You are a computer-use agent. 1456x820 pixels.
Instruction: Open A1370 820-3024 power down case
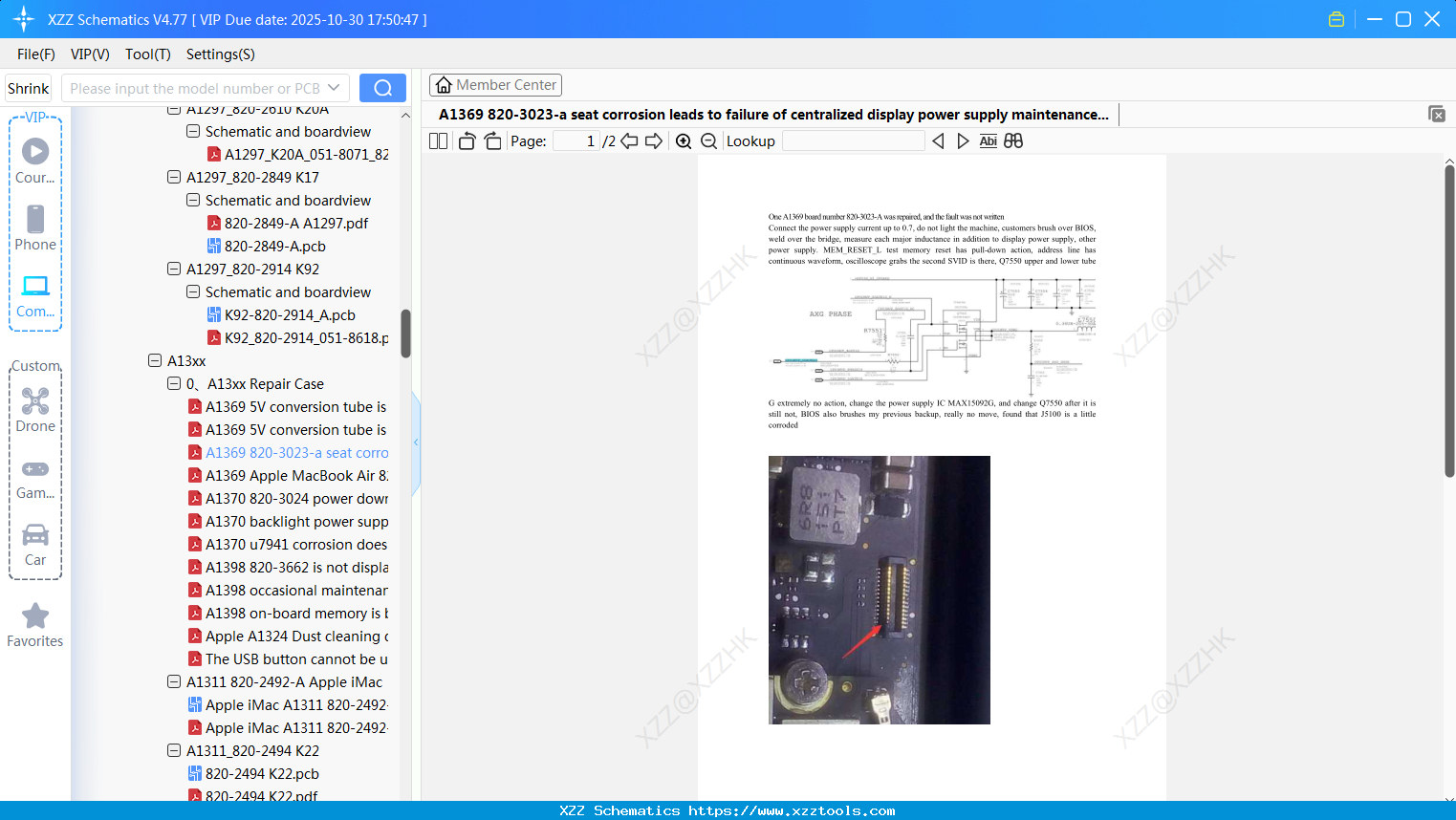[289, 498]
